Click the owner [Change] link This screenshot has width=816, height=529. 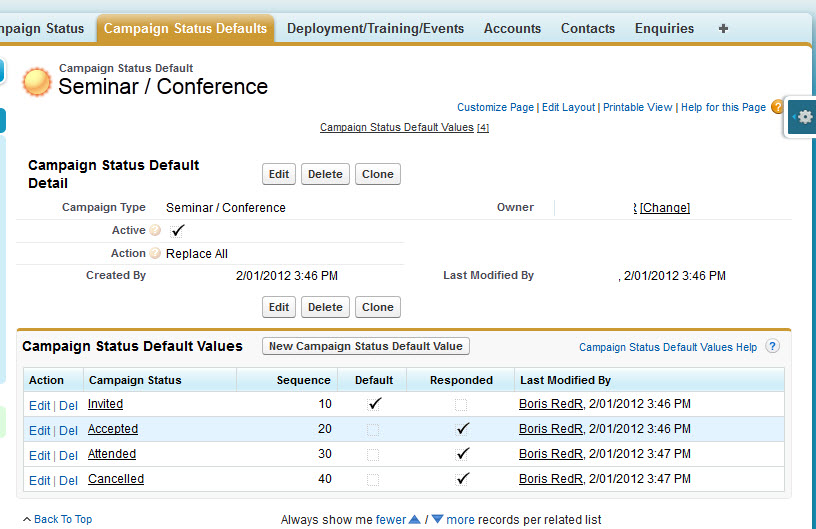point(665,208)
